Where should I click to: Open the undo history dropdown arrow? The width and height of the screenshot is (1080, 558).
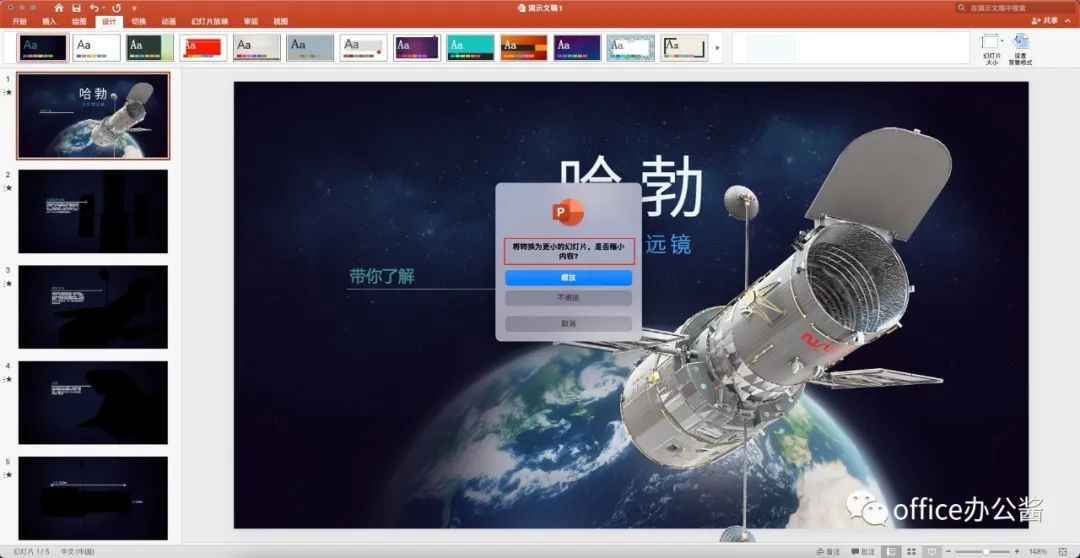103,8
